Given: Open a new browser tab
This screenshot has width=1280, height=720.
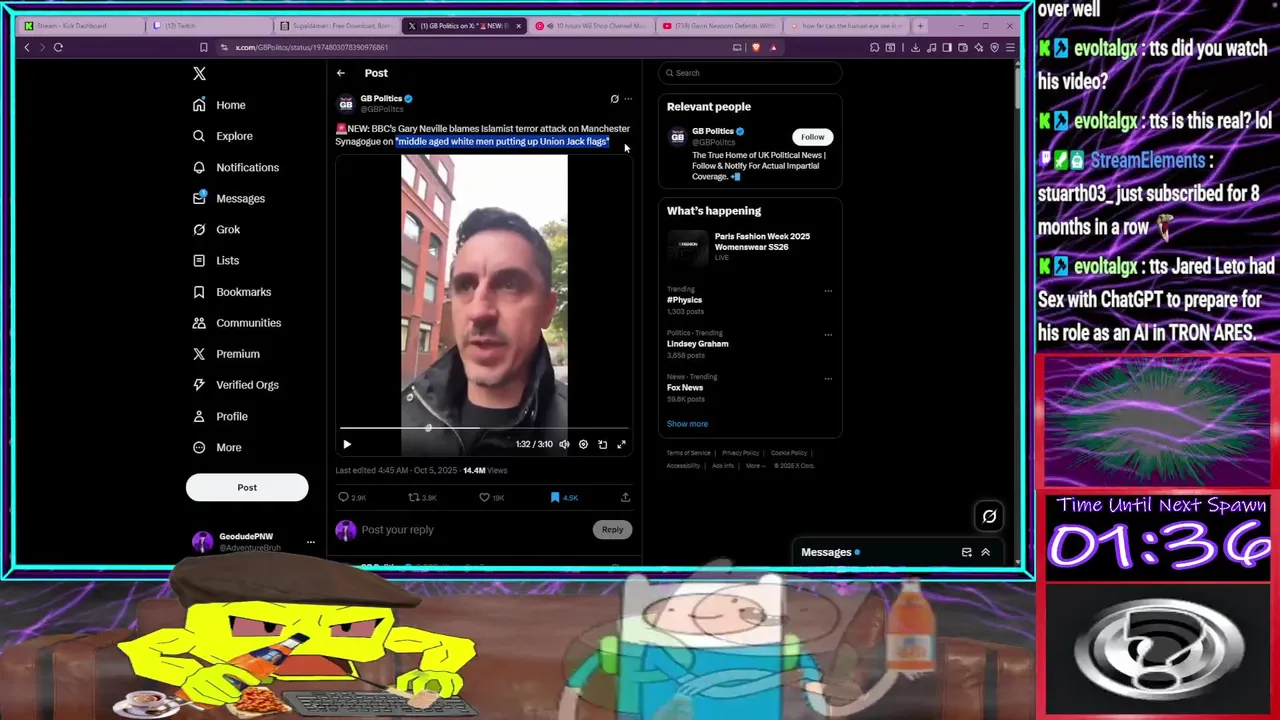Looking at the screenshot, I should [x=920, y=26].
